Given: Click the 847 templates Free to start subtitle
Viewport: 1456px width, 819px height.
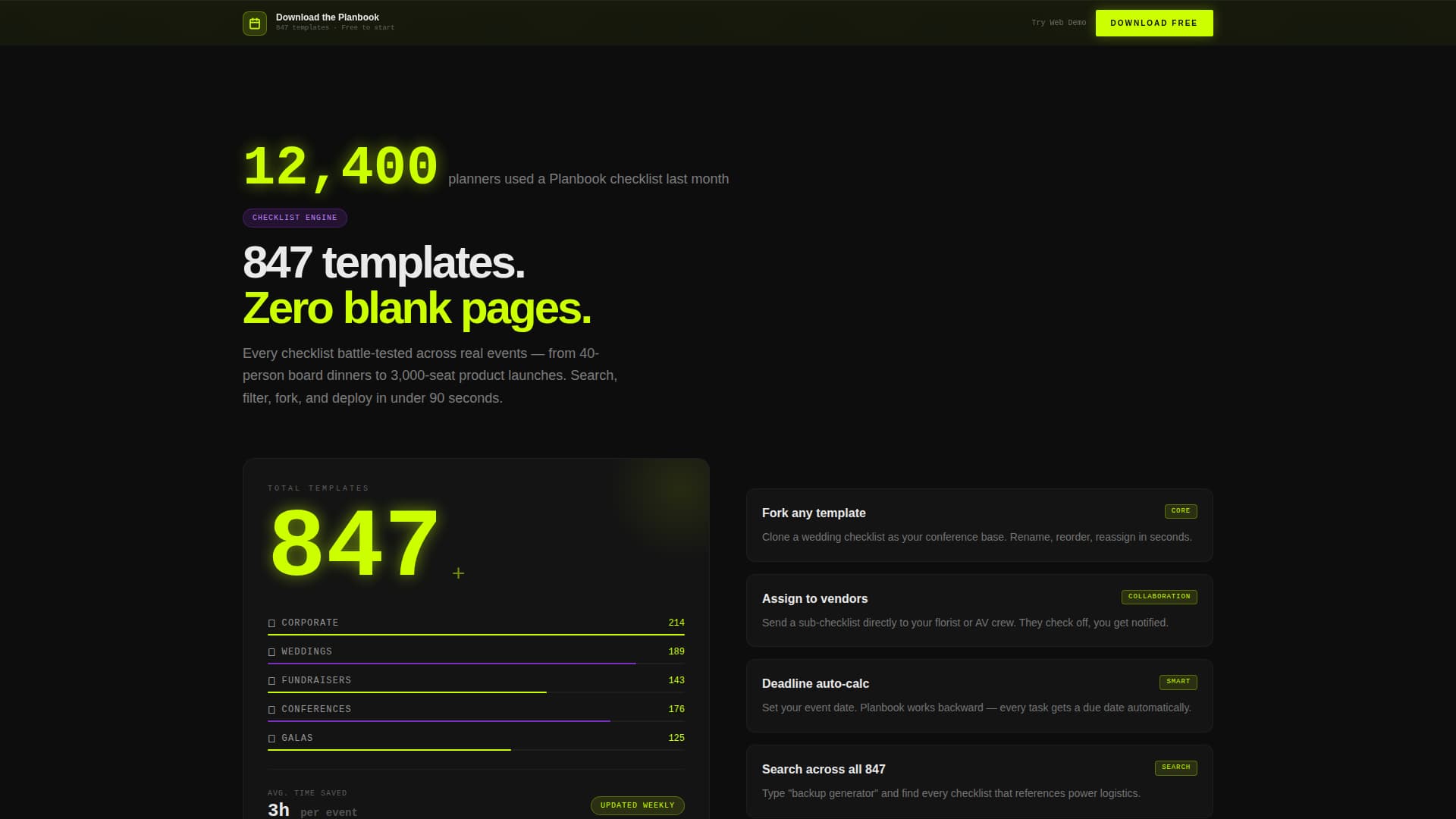Looking at the screenshot, I should pos(335,28).
